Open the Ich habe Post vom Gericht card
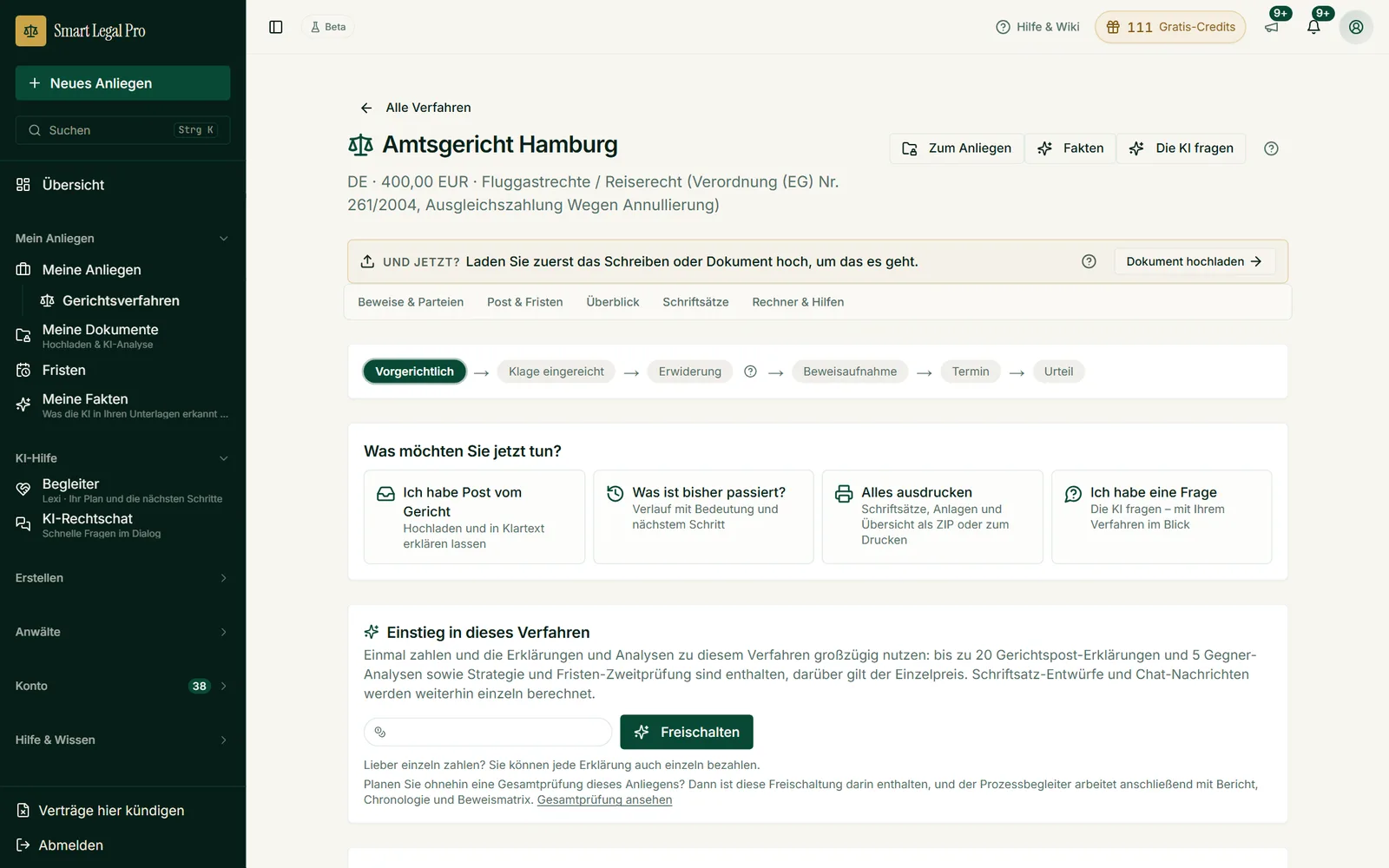The height and width of the screenshot is (868, 1389). 474,517
